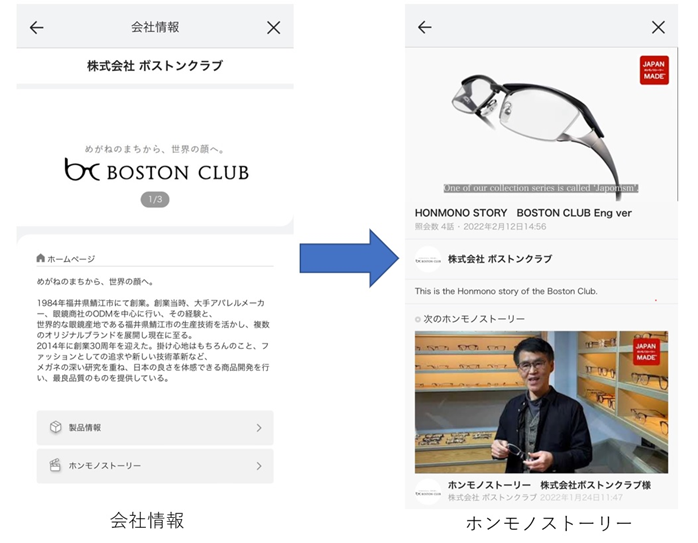Select 会社情報 header title

(155, 27)
